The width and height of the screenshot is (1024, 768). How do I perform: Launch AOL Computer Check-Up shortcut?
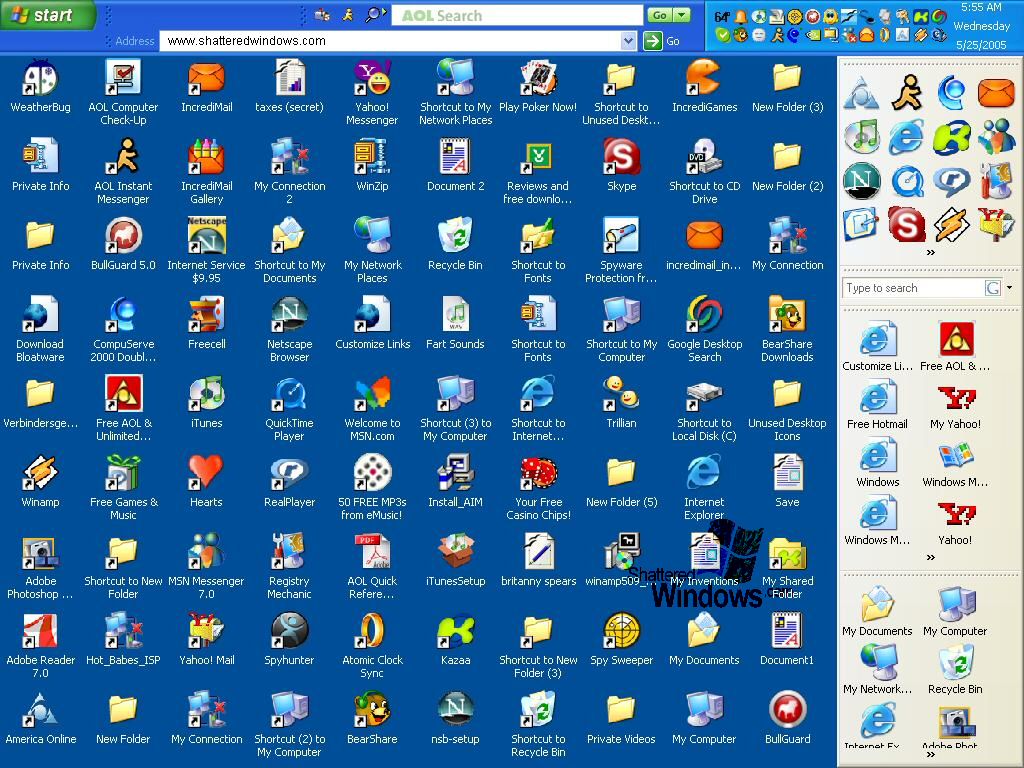click(x=123, y=92)
